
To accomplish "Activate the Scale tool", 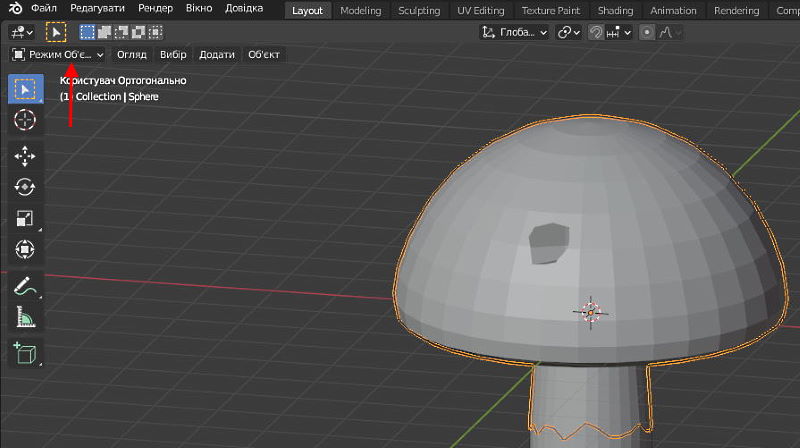I will coord(25,218).
